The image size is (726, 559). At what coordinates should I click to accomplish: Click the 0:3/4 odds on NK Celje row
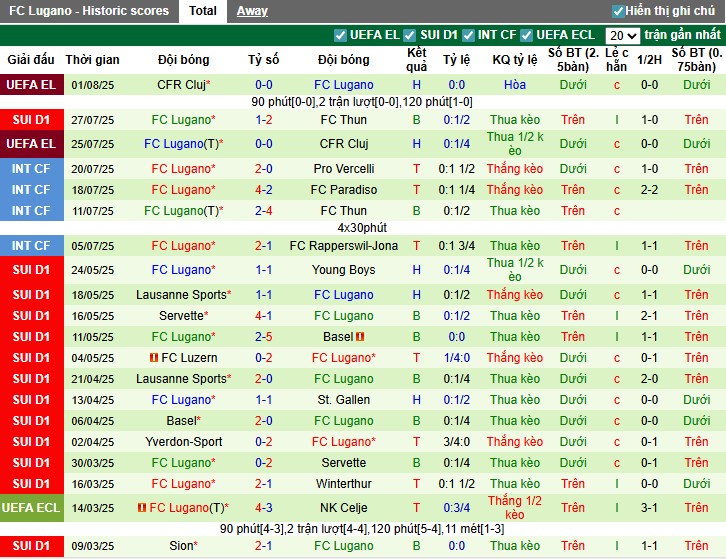point(457,508)
